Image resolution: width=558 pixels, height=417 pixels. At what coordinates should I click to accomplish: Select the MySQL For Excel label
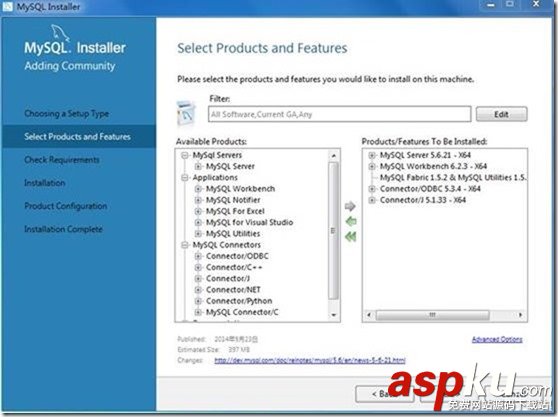point(235,211)
